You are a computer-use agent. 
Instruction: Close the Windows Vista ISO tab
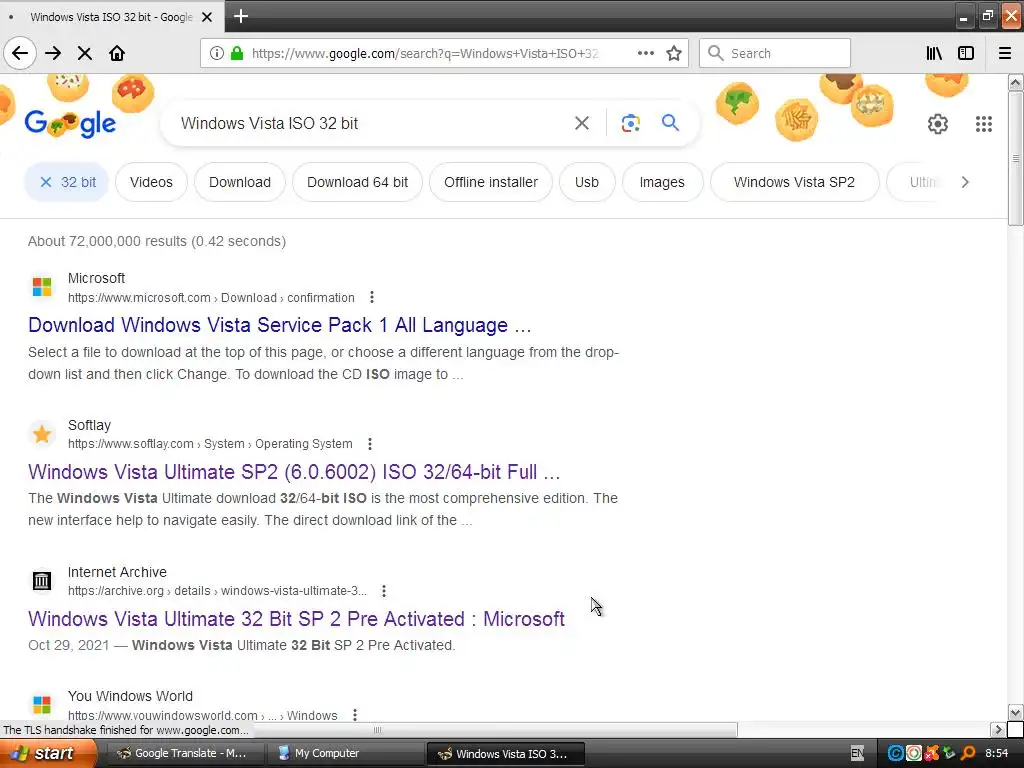[206, 17]
